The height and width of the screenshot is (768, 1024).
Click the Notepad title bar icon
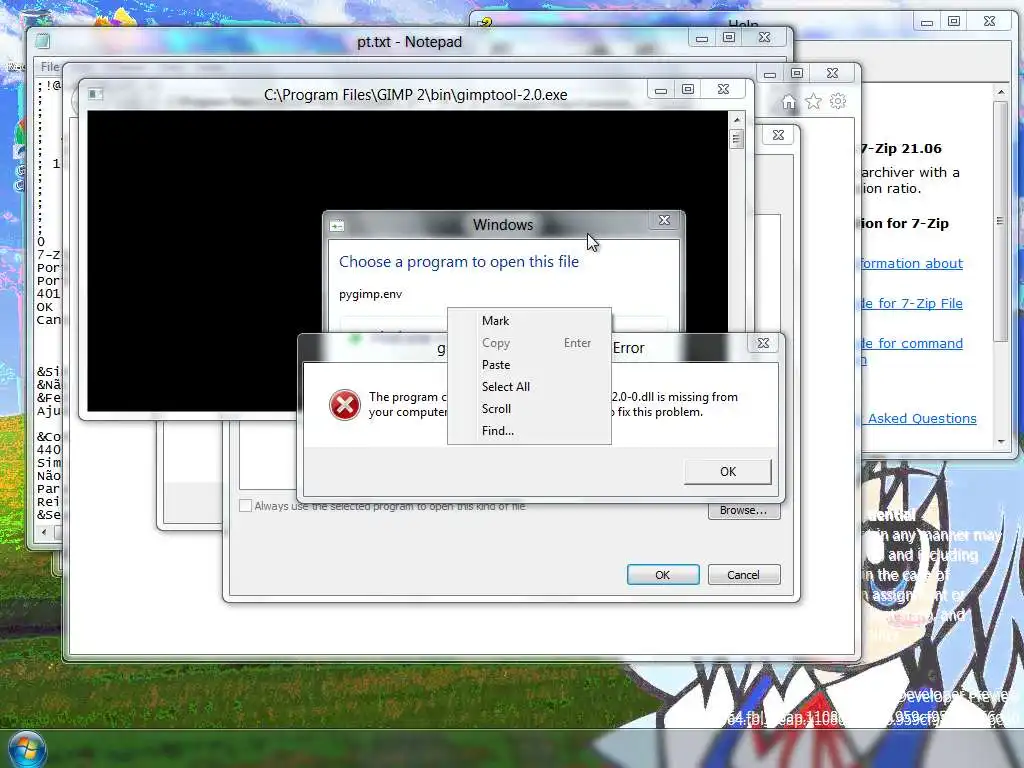(x=42, y=41)
